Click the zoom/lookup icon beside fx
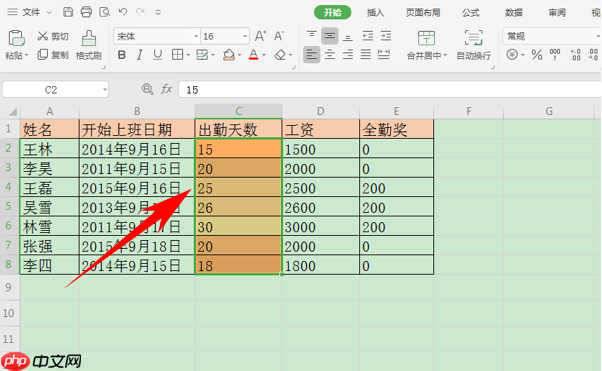Viewport: 602px width, 371px height. (147, 89)
